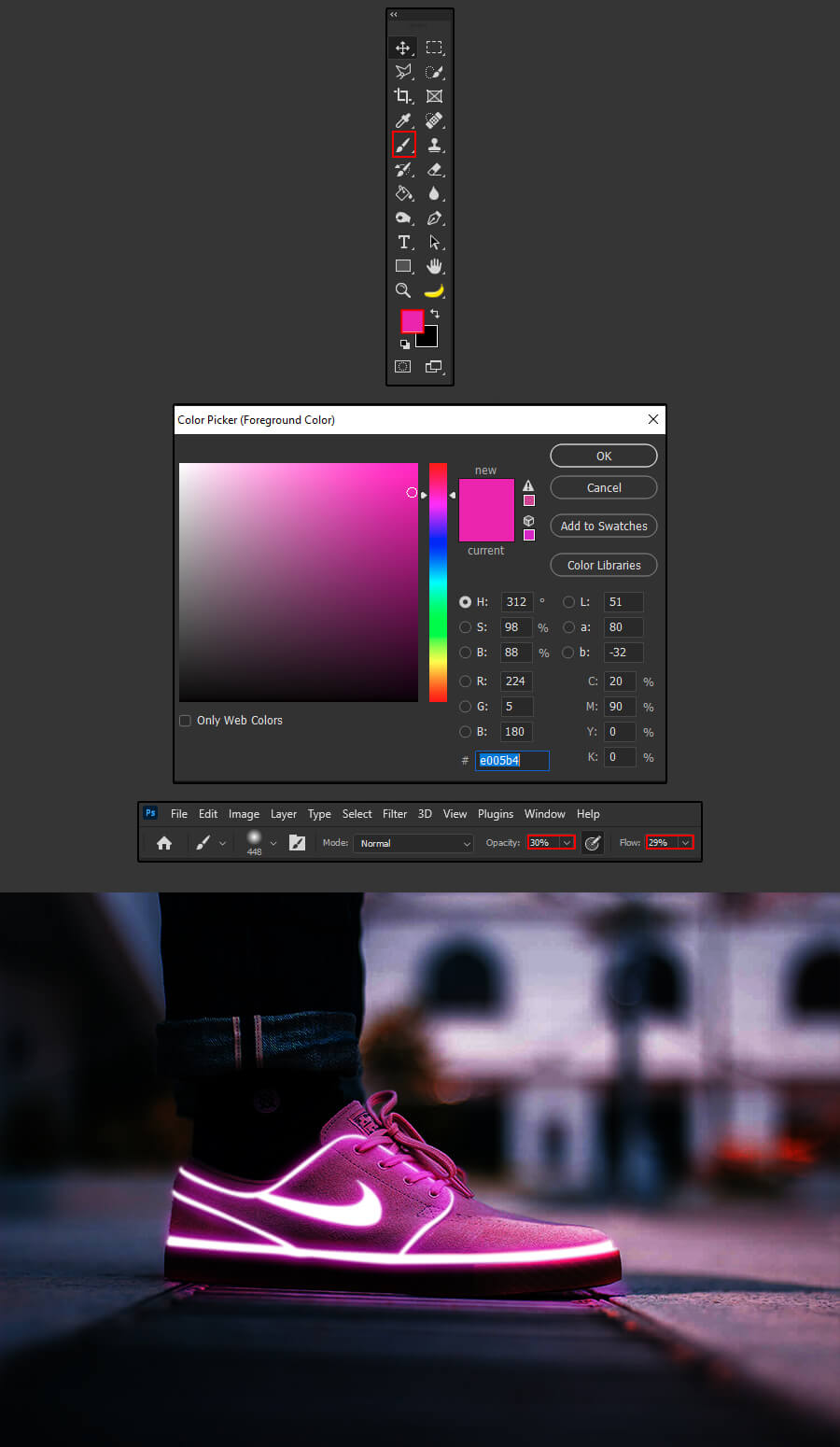Collapse toolbox with double-arrow icon
The image size is (840, 1447).
(x=394, y=15)
